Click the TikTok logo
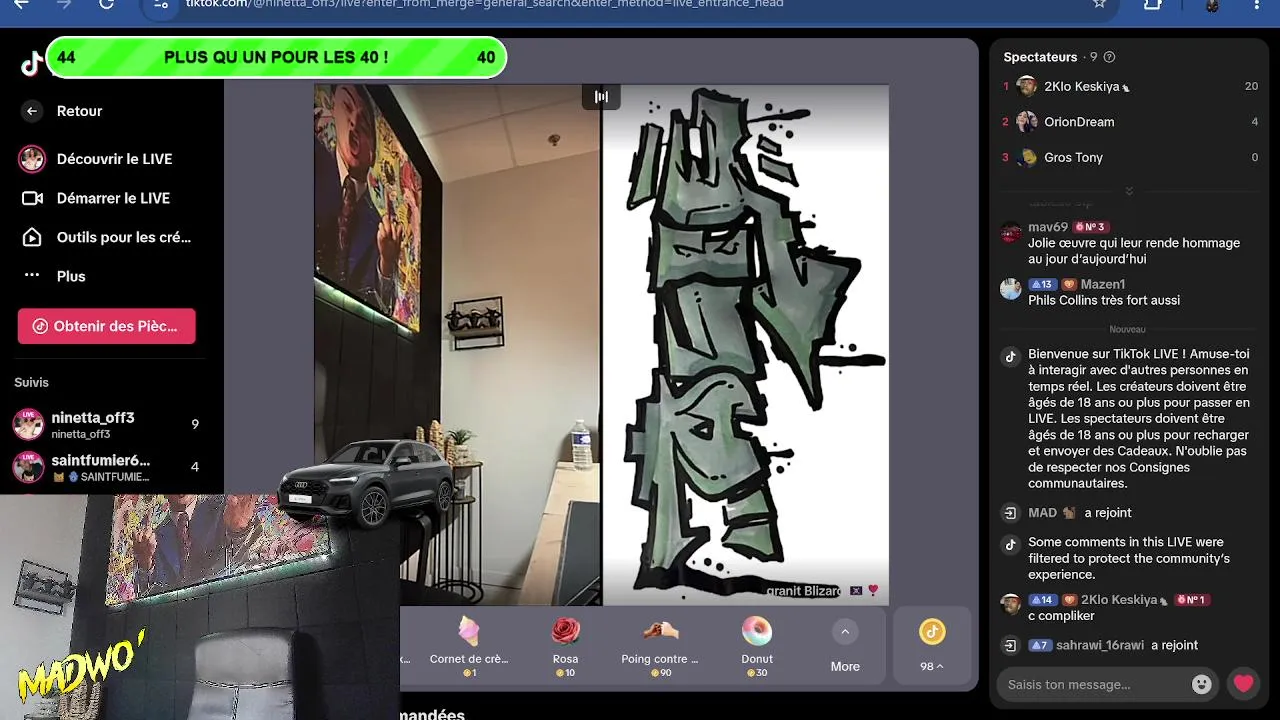Viewport: 1280px width, 720px height. click(32, 64)
